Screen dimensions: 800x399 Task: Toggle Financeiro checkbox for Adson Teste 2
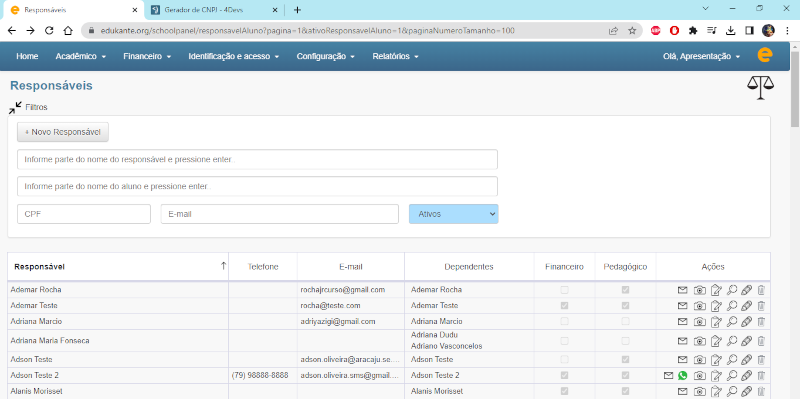point(564,375)
